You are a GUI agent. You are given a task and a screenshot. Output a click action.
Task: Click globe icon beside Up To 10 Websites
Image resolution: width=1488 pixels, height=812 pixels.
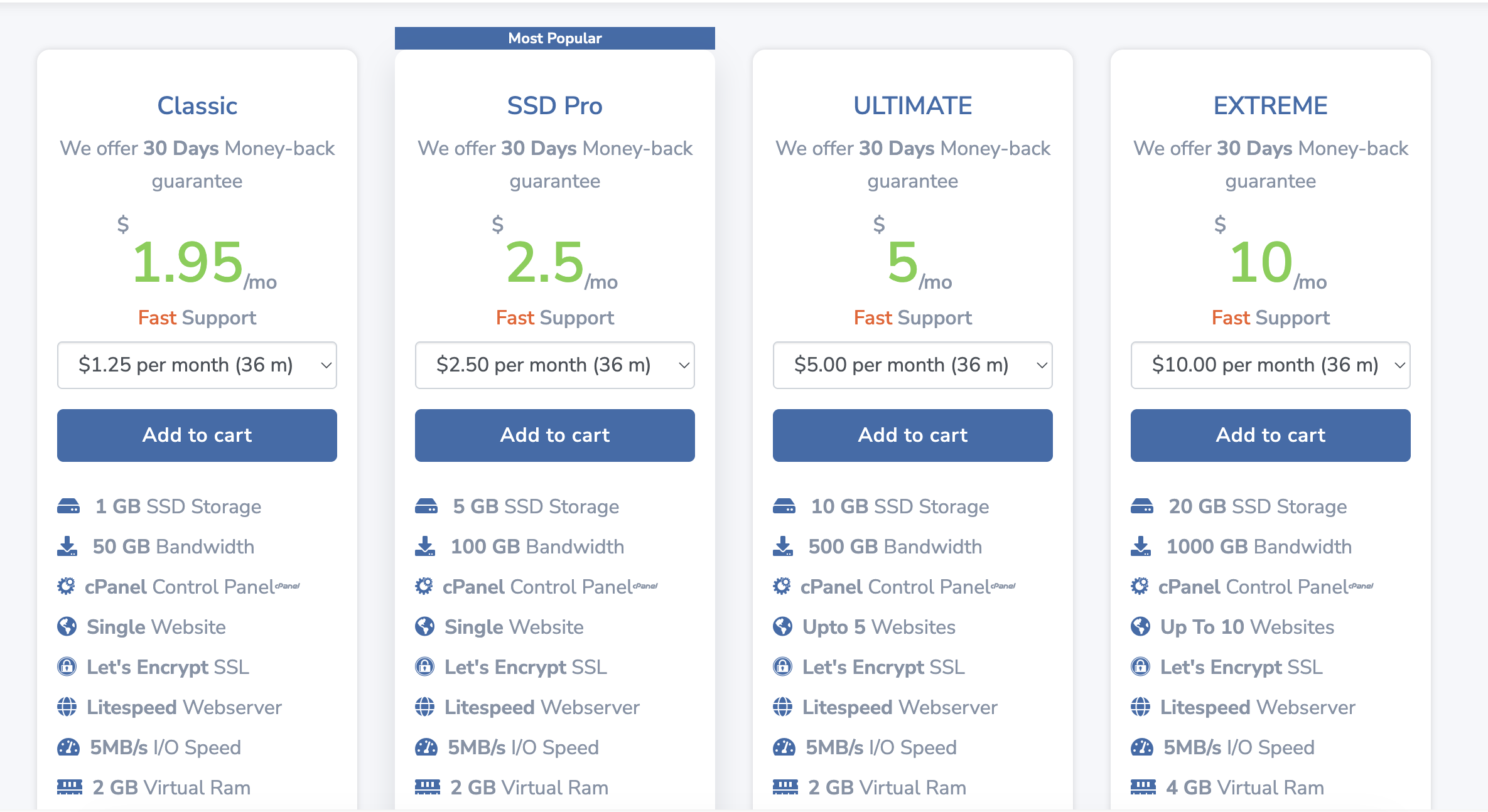(x=1140, y=626)
